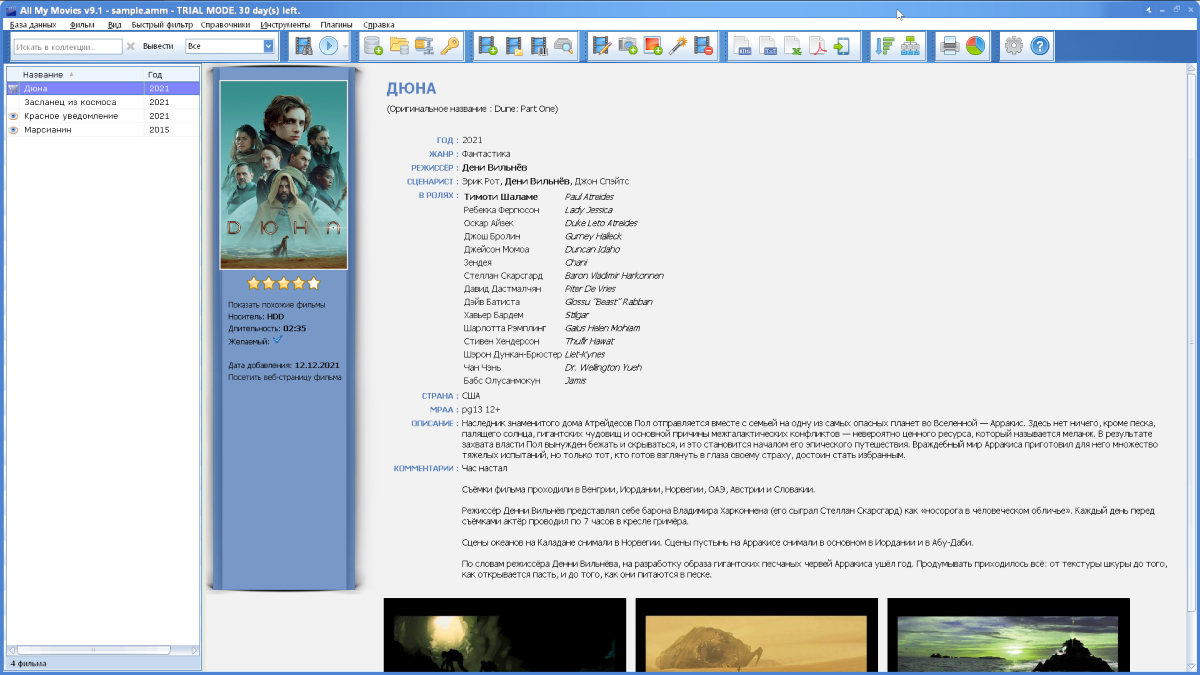Screen dimensions: 1200x675
Task: Click the sort order toolbar icon
Action: [x=884, y=46]
